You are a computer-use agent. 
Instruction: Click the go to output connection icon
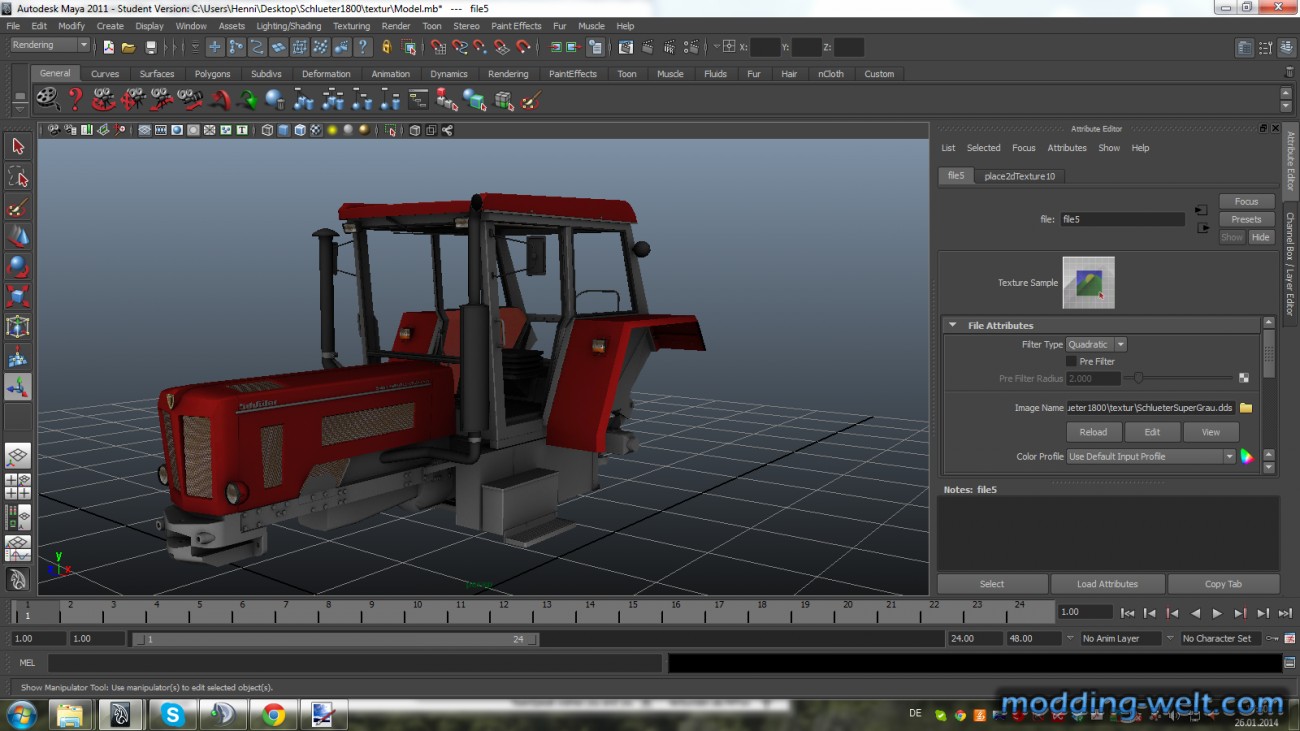coord(1203,228)
